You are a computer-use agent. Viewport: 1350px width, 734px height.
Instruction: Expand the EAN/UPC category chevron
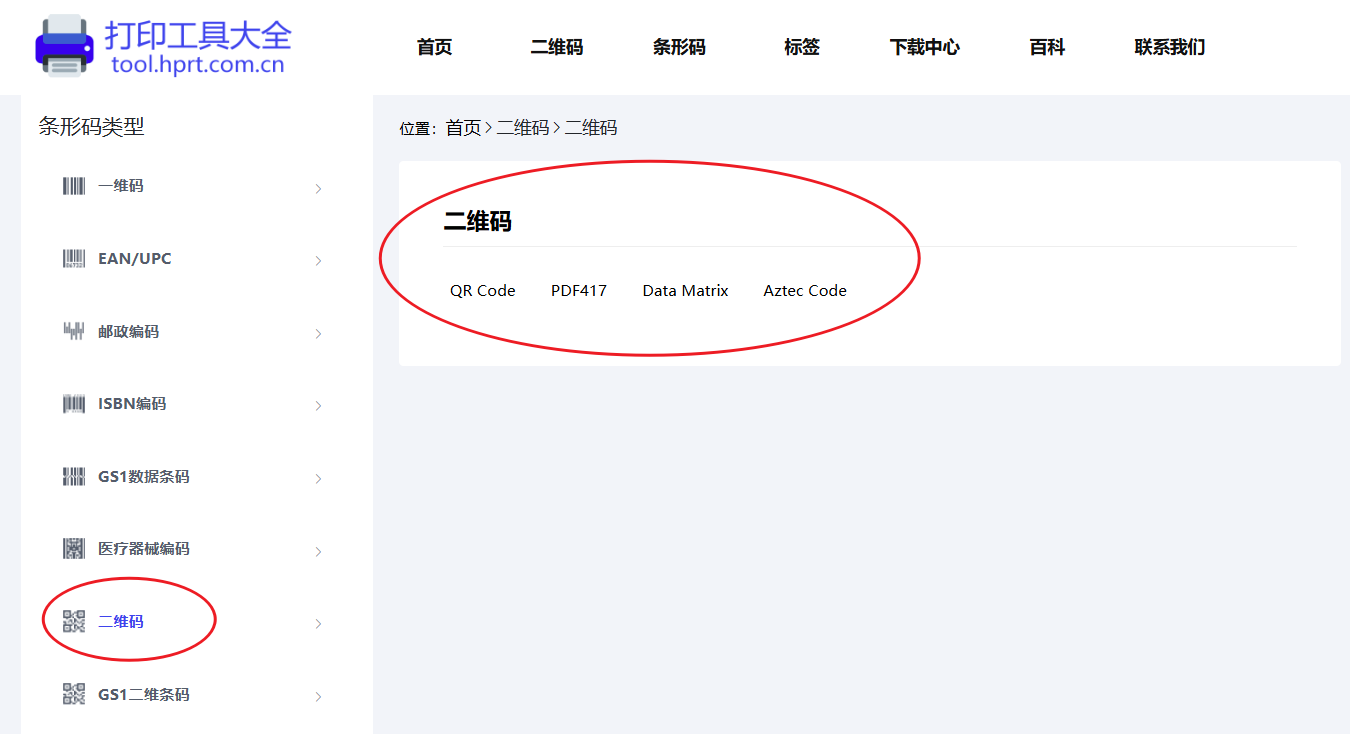click(319, 261)
